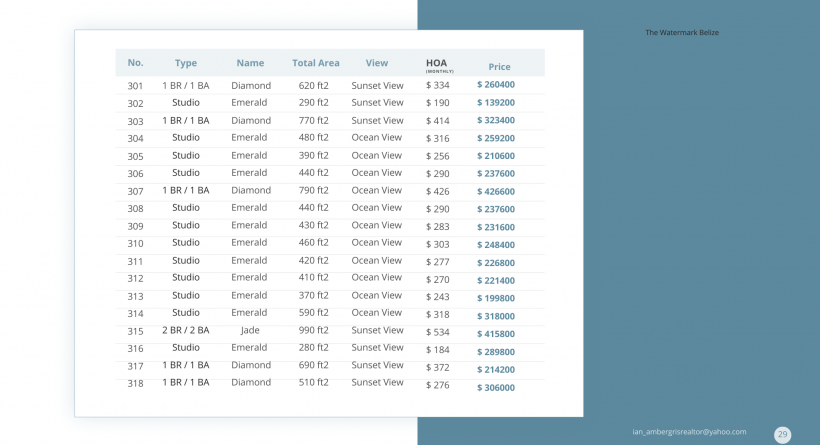Click unit number 314

pyautogui.click(x=135, y=314)
